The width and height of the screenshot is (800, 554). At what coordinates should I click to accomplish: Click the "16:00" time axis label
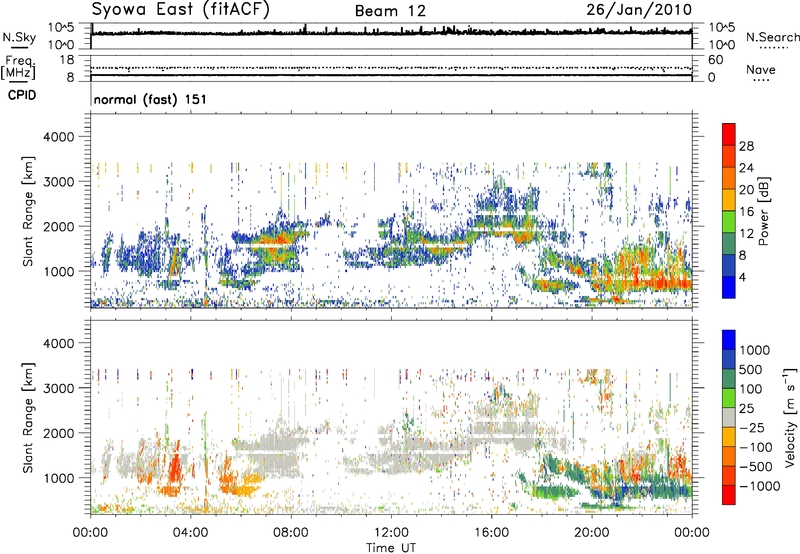(491, 533)
